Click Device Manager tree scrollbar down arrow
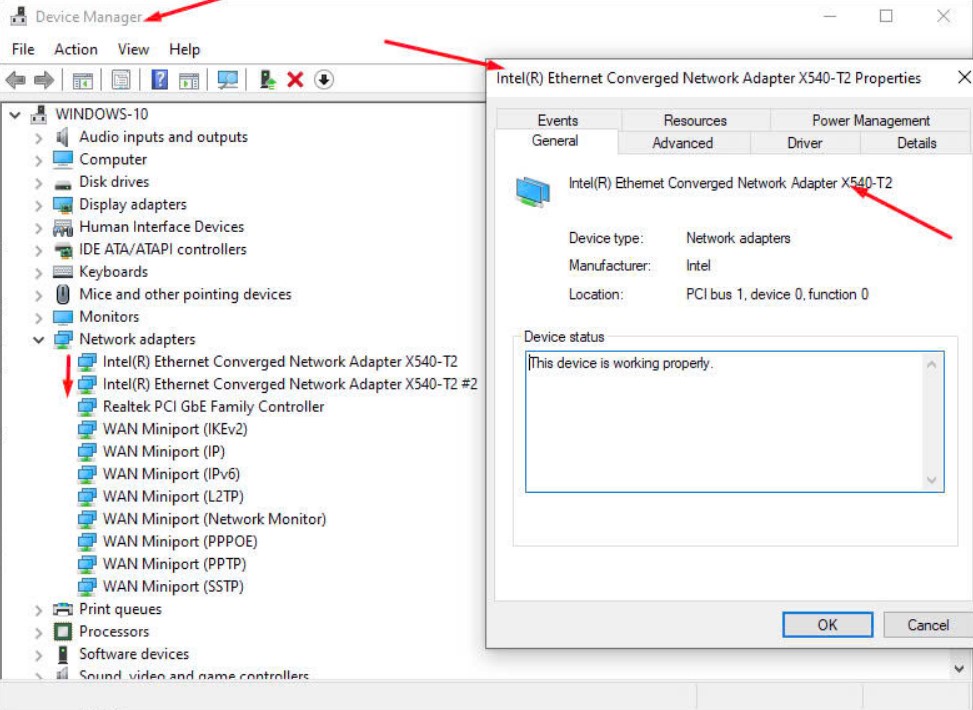The width and height of the screenshot is (973, 710). [959, 668]
